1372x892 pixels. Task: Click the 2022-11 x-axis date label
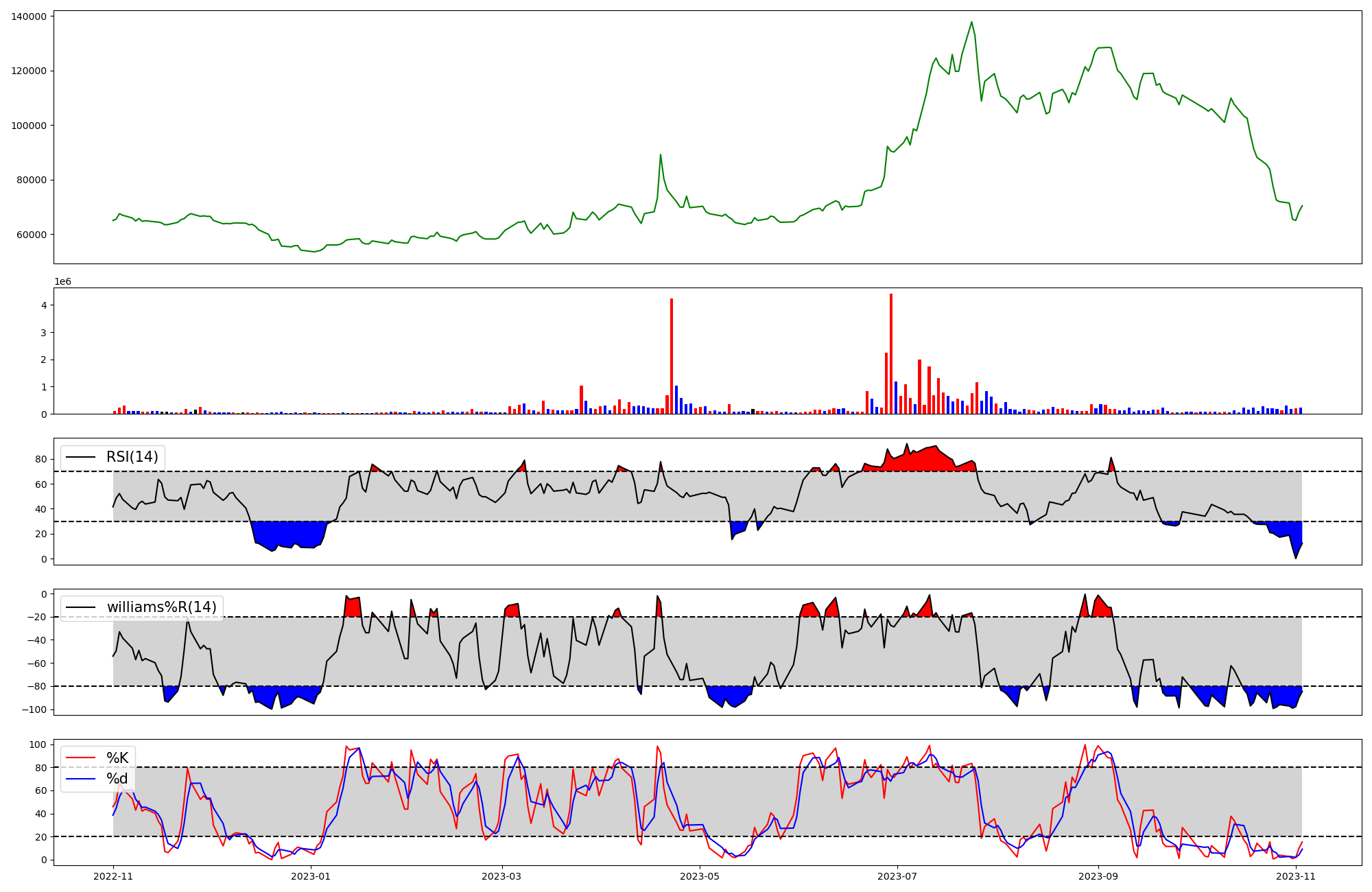pos(113,876)
